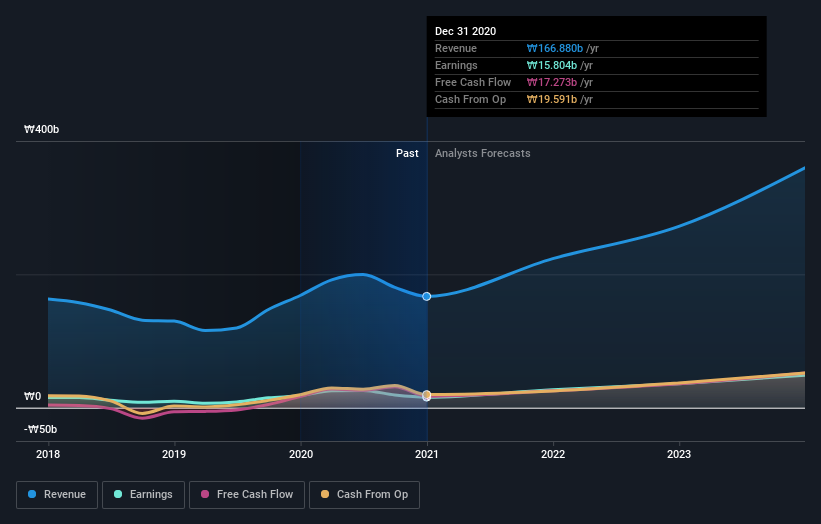Click the ₩166.880b revenue value in tooltip

555,48
